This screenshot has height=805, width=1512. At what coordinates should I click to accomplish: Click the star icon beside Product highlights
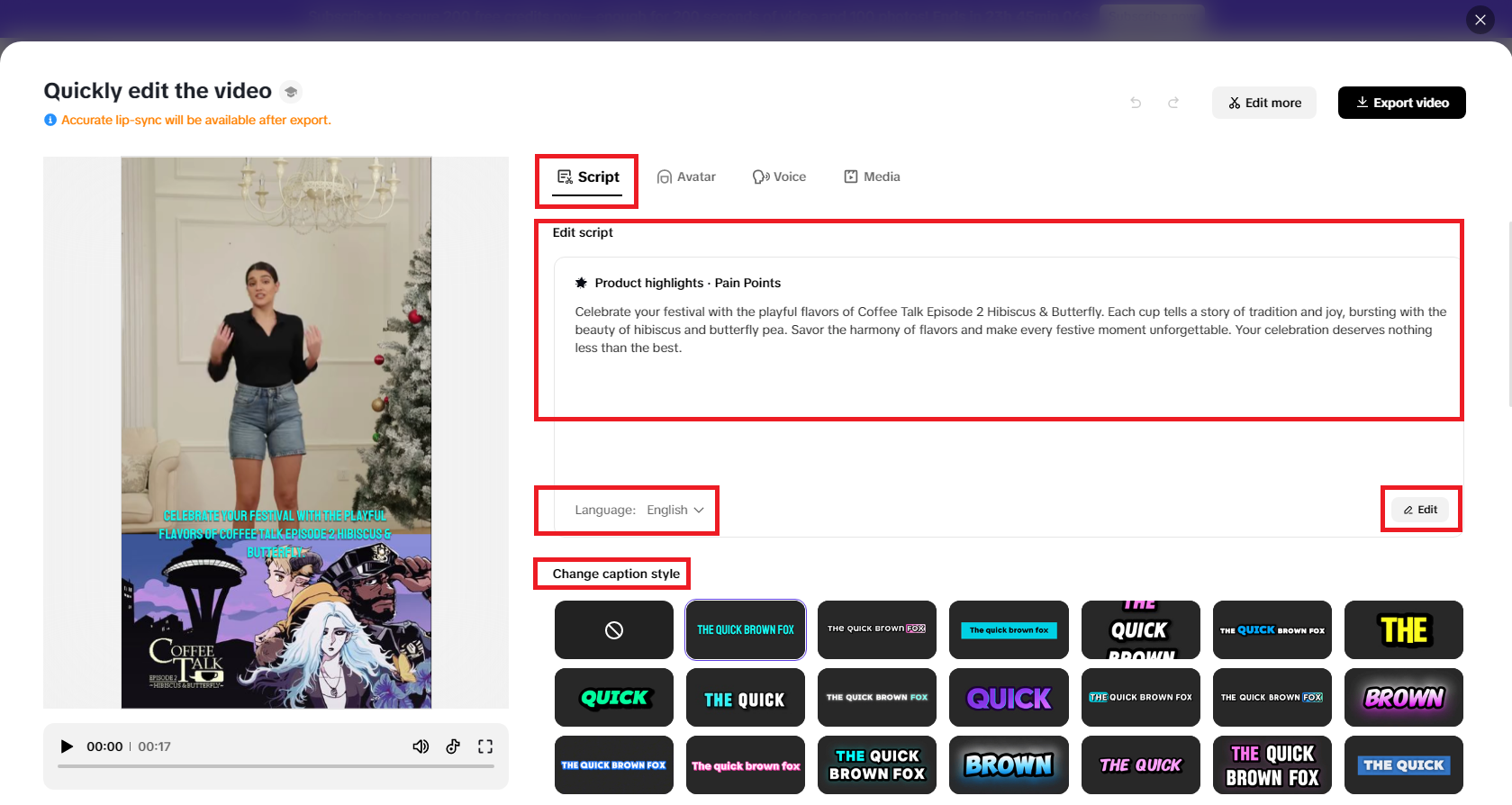pos(581,283)
